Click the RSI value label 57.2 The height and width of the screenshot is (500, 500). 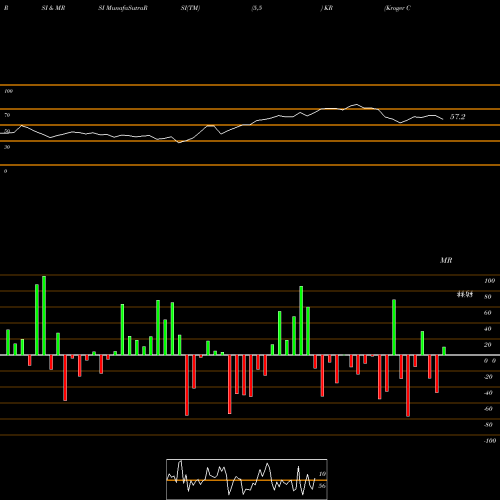coord(457,117)
